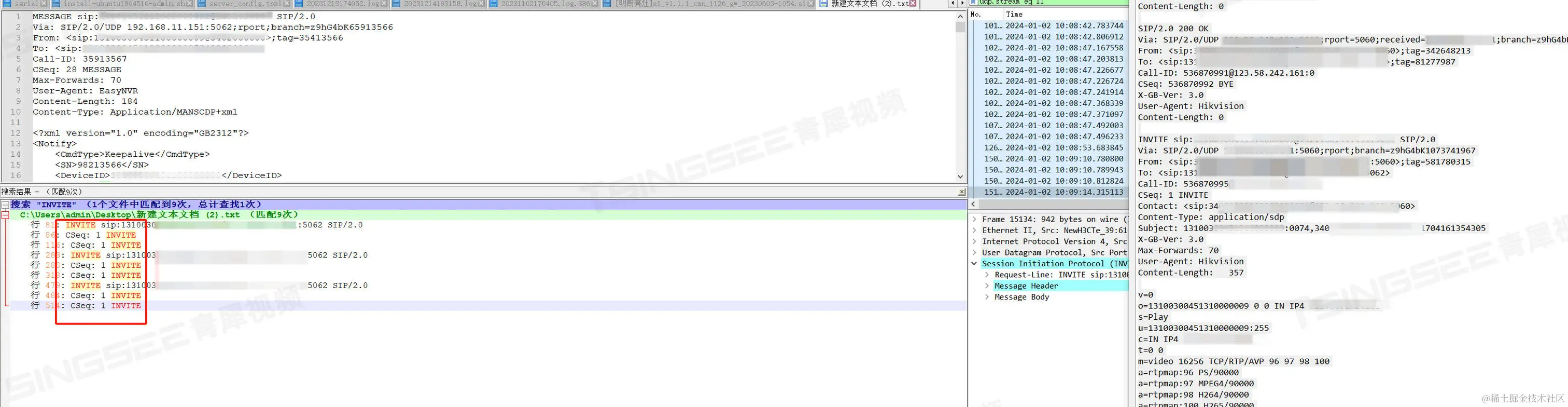
Task: Select packet at 10:09:14.315113
Action: pyautogui.click(x=1048, y=192)
